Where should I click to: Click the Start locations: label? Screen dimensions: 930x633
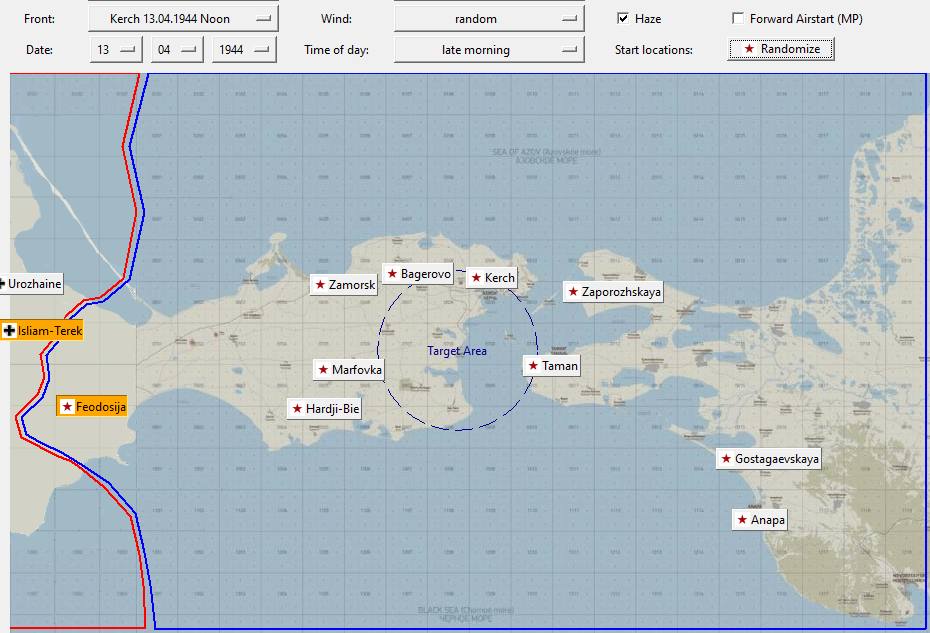pyautogui.click(x=654, y=50)
